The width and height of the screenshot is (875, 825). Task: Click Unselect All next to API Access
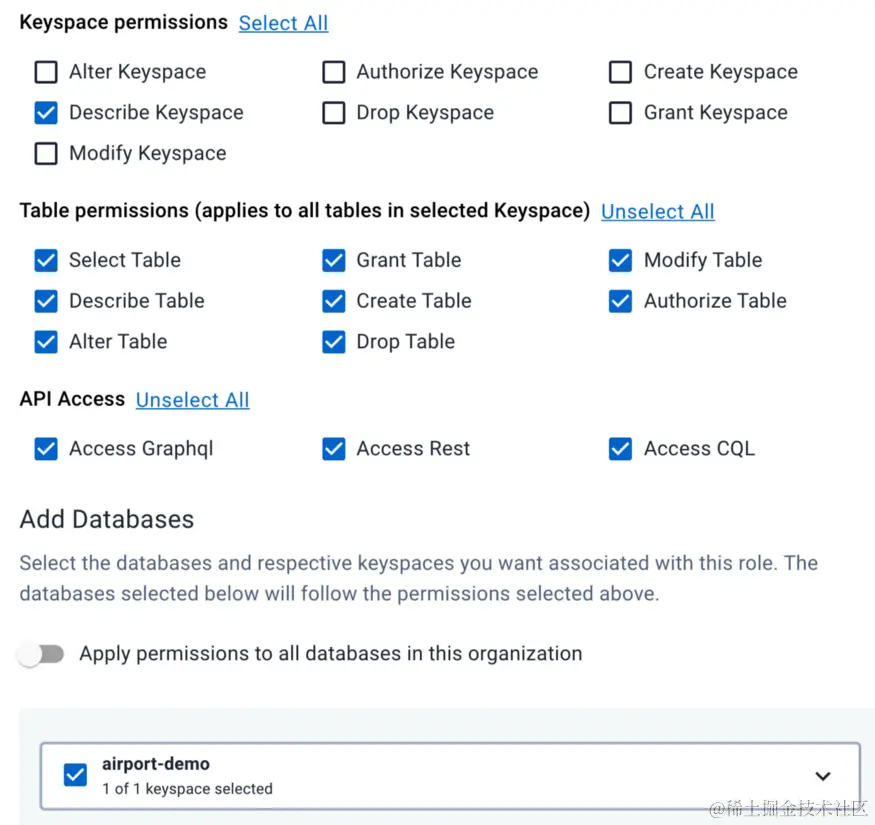point(192,400)
